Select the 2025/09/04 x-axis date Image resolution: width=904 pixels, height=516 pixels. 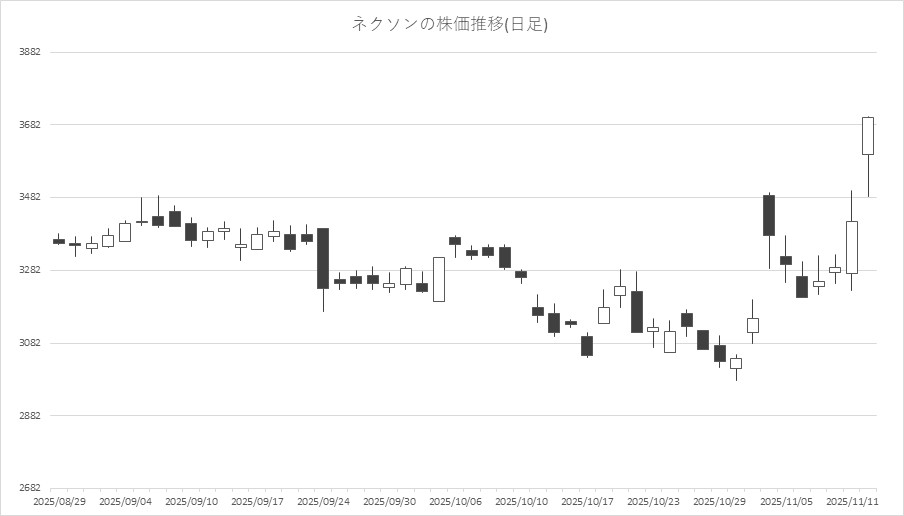pos(125,499)
